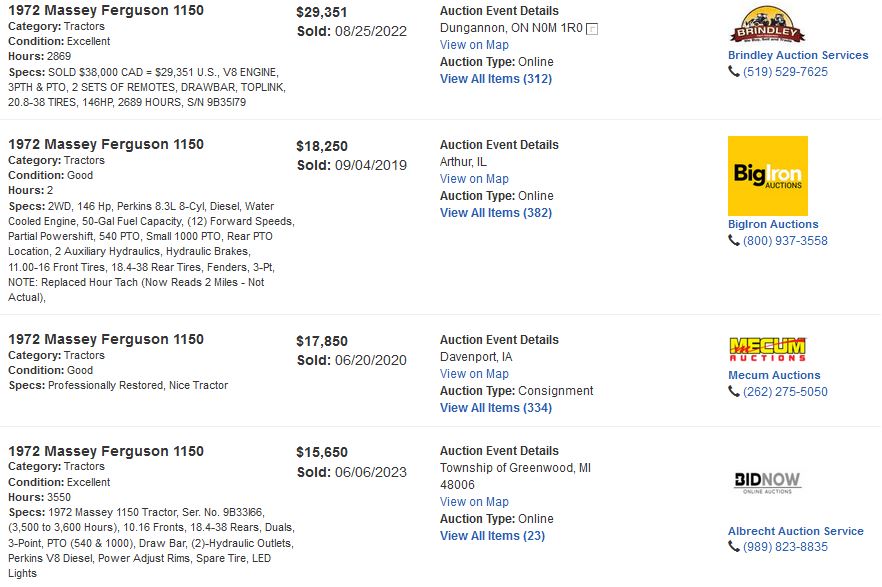Open View on Map for Dungannon, ON
This screenshot has width=882, height=587.
pos(474,45)
